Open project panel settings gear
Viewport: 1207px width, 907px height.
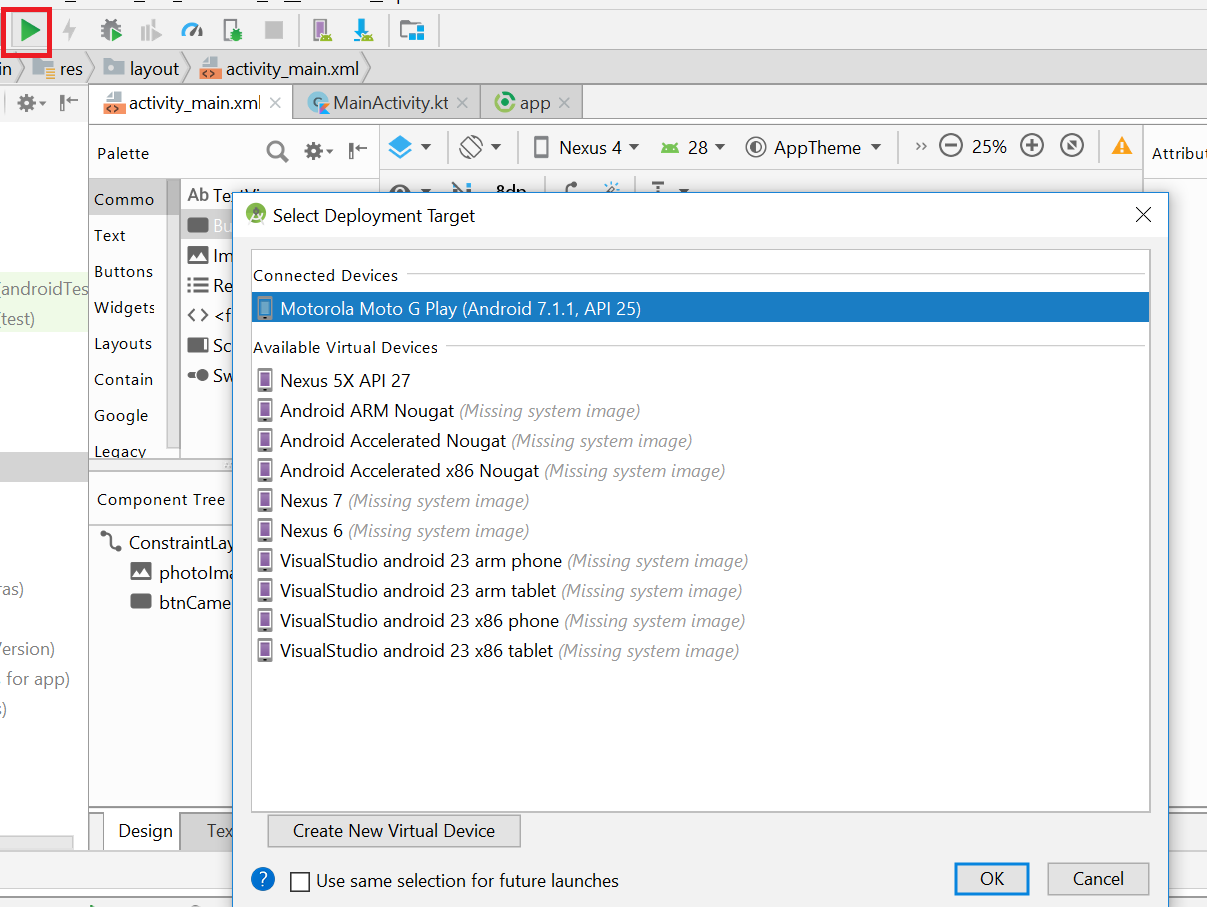click(32, 103)
